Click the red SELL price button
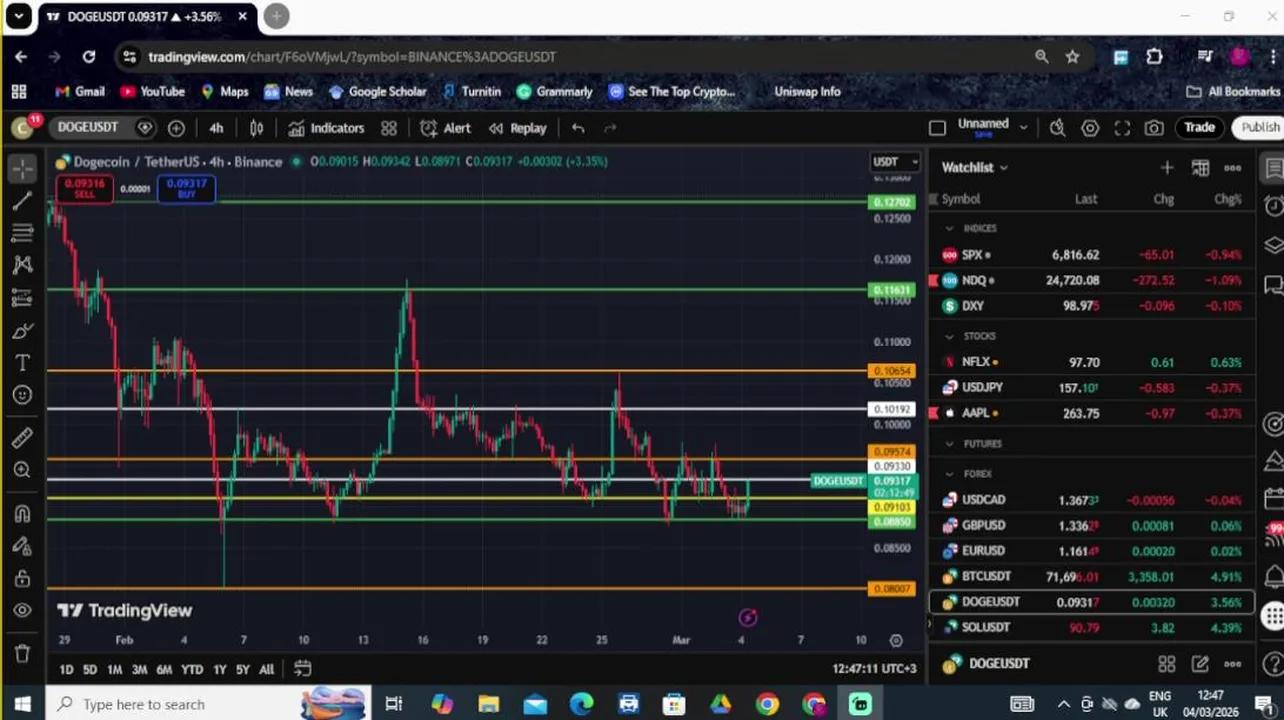Image resolution: width=1284 pixels, height=720 pixels. click(84, 188)
